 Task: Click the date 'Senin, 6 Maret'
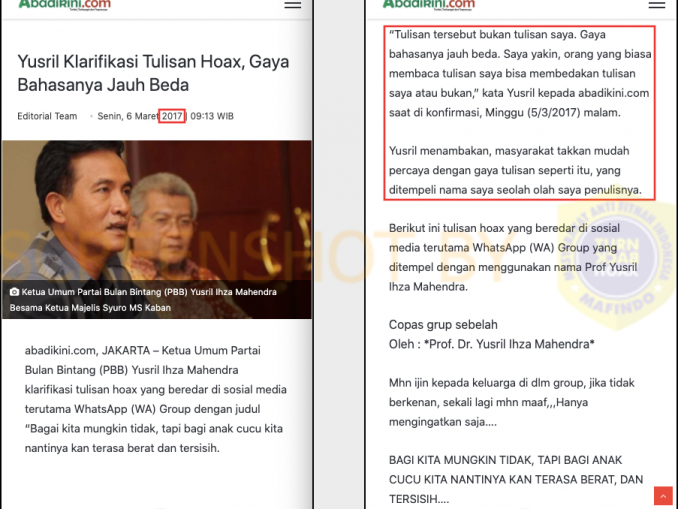[x=128, y=116]
